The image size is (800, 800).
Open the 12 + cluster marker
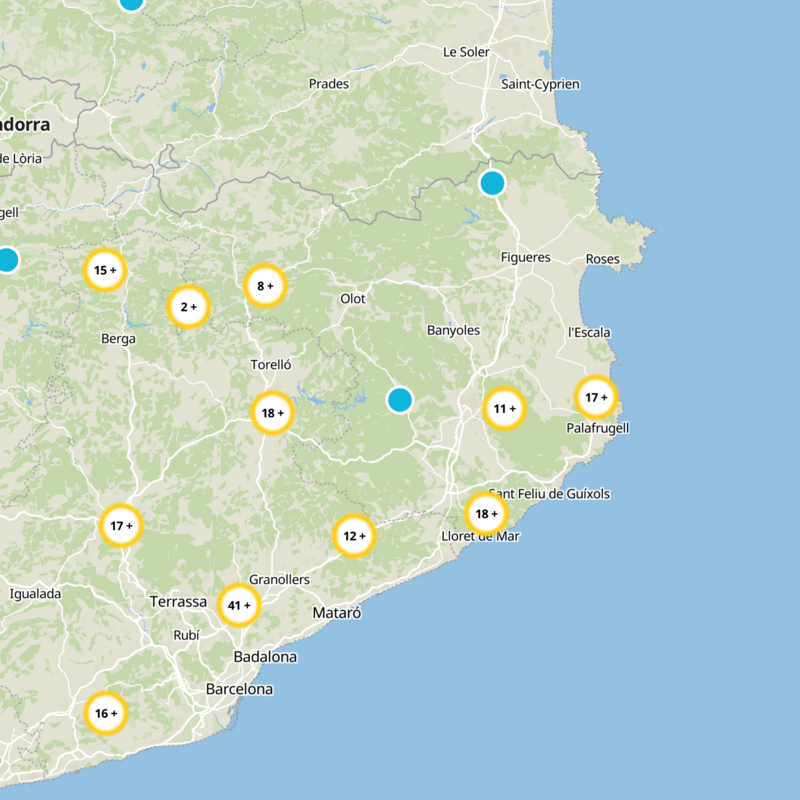[354, 536]
